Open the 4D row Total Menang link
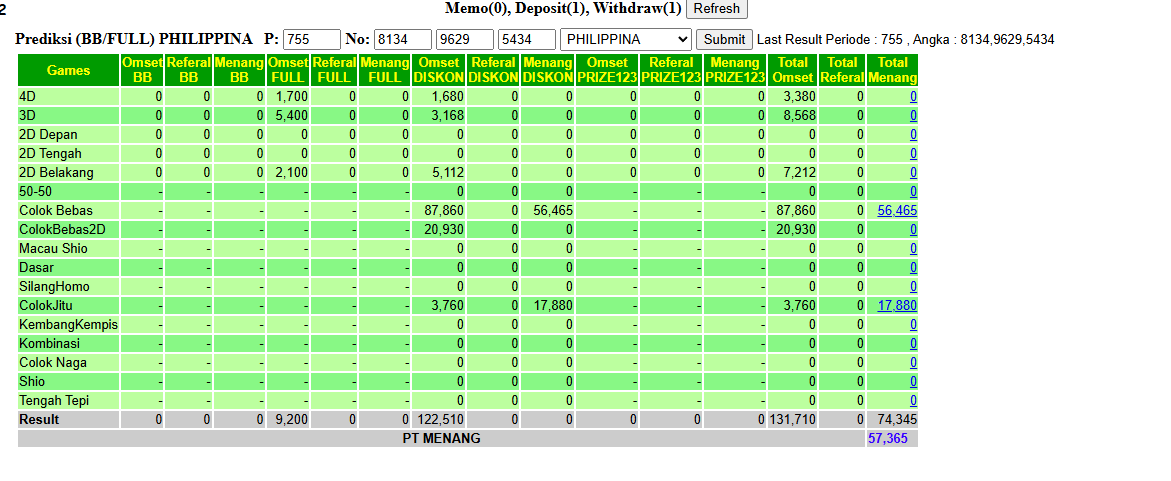Screen dimensions: 1171x481 [913, 96]
